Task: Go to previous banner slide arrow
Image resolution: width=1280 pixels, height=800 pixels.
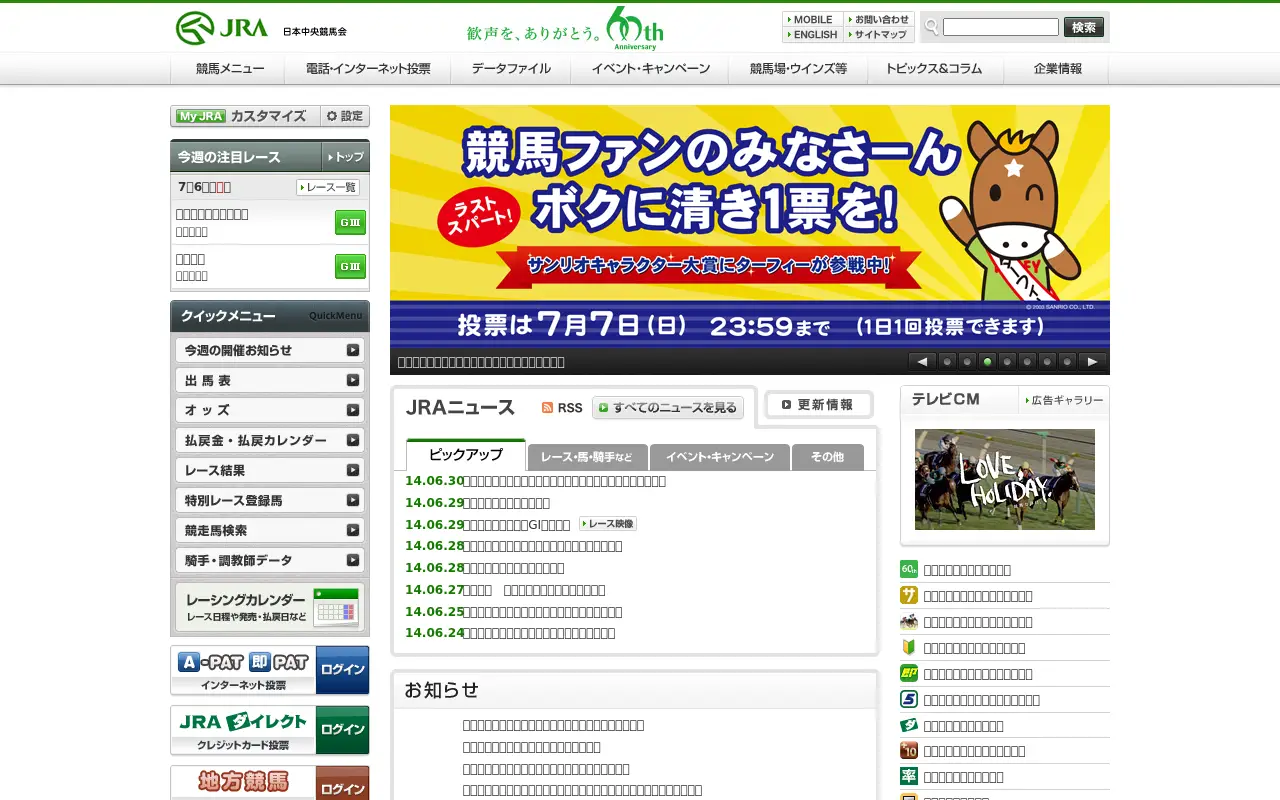Action: [922, 361]
